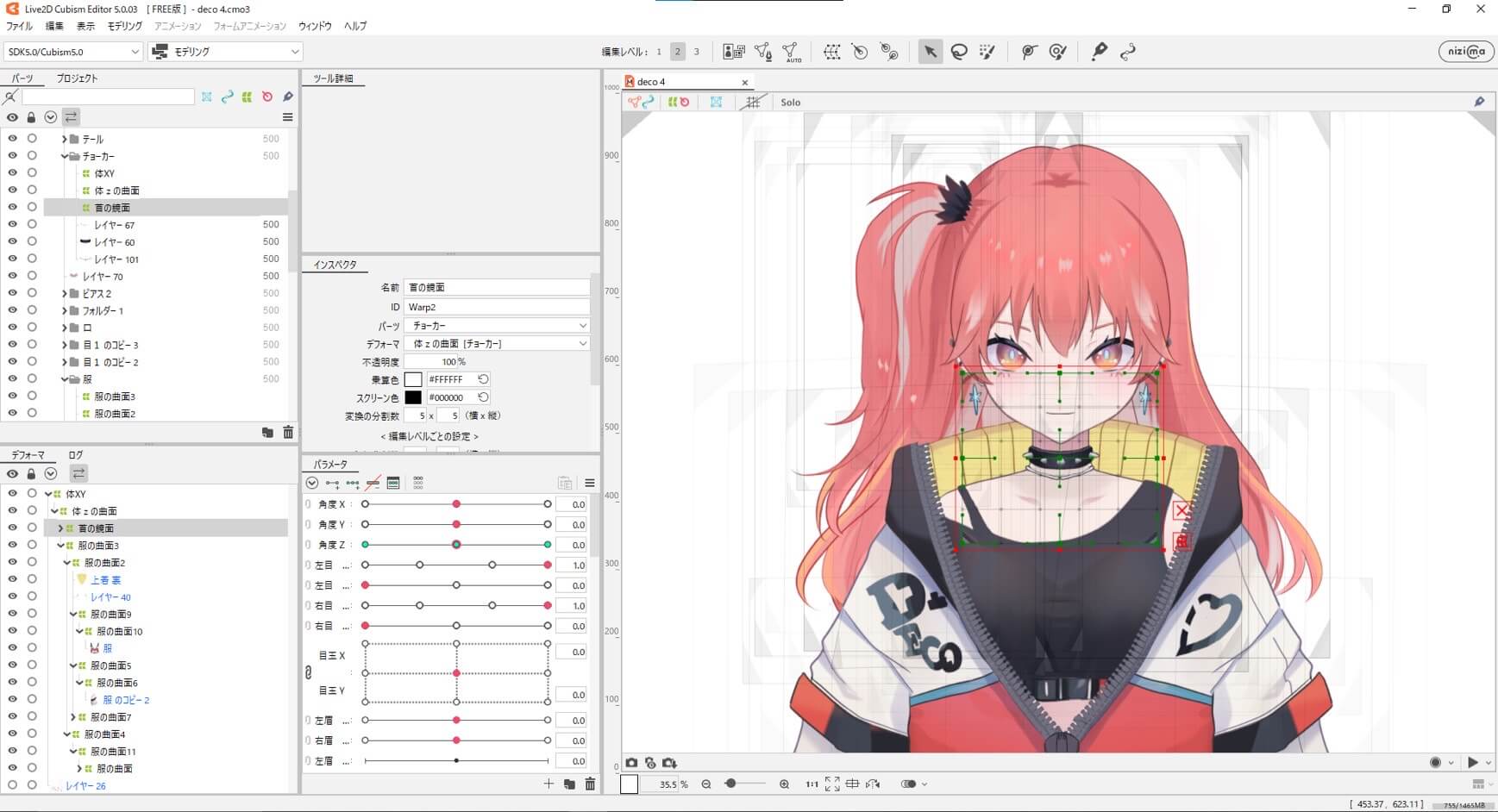Filter parts list by rotation deformers icon
This screenshot has width=1498, height=812.
pyautogui.click(x=267, y=97)
